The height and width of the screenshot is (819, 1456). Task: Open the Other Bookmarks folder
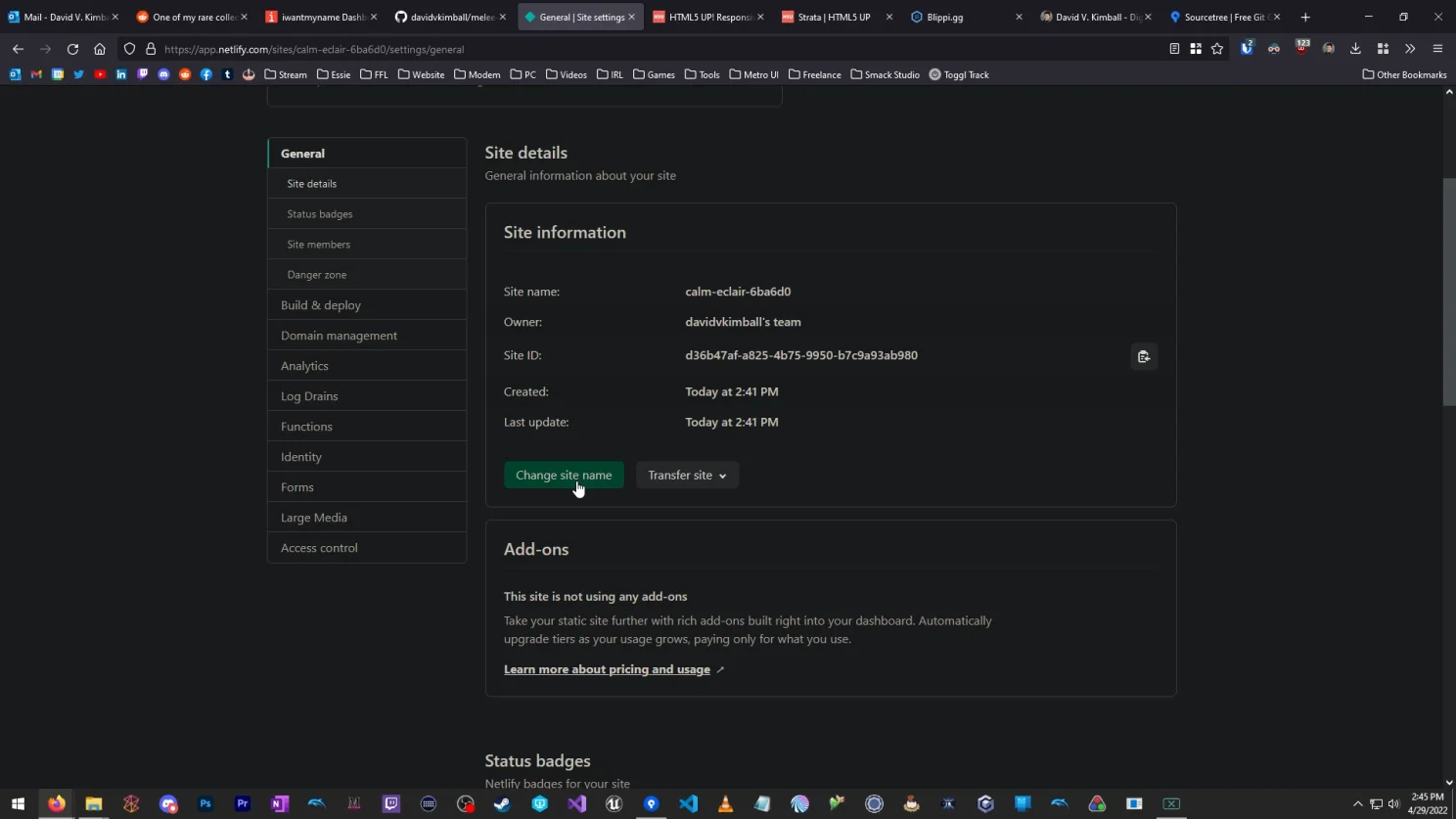coord(1405,74)
